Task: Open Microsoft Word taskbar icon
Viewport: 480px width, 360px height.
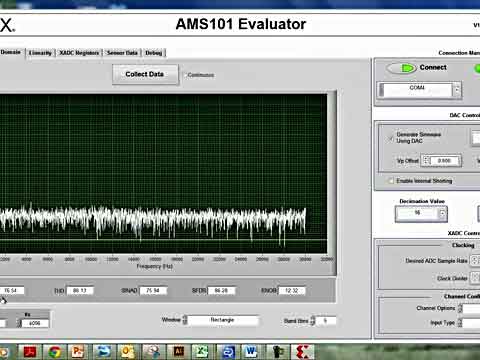Action: click(x=251, y=352)
